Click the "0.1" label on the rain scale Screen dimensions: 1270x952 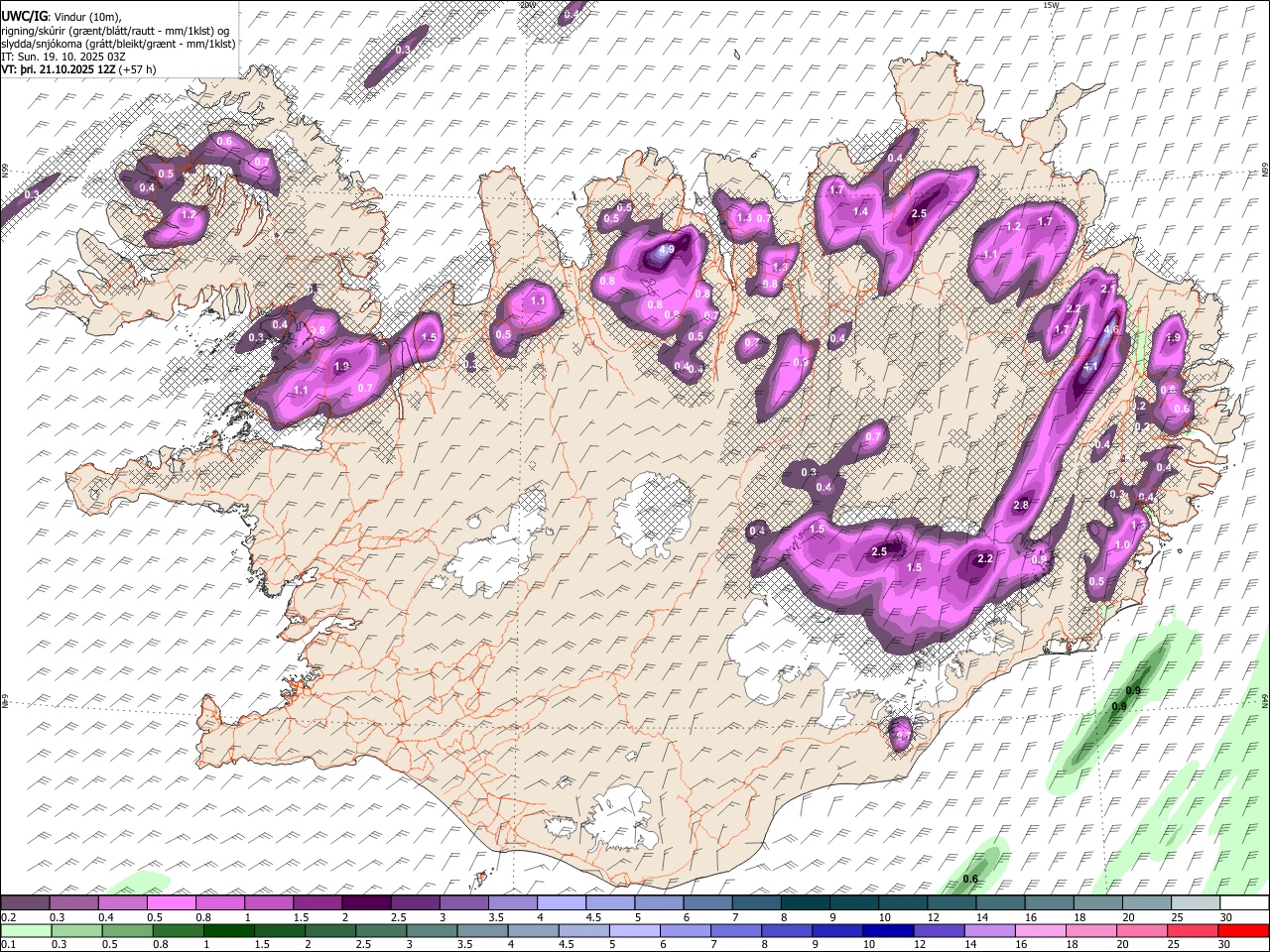[x=8, y=944]
